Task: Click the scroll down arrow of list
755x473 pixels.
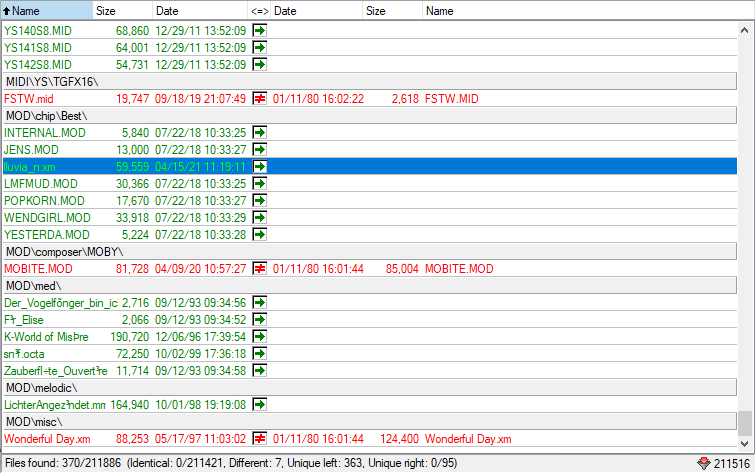Action: tap(744, 444)
